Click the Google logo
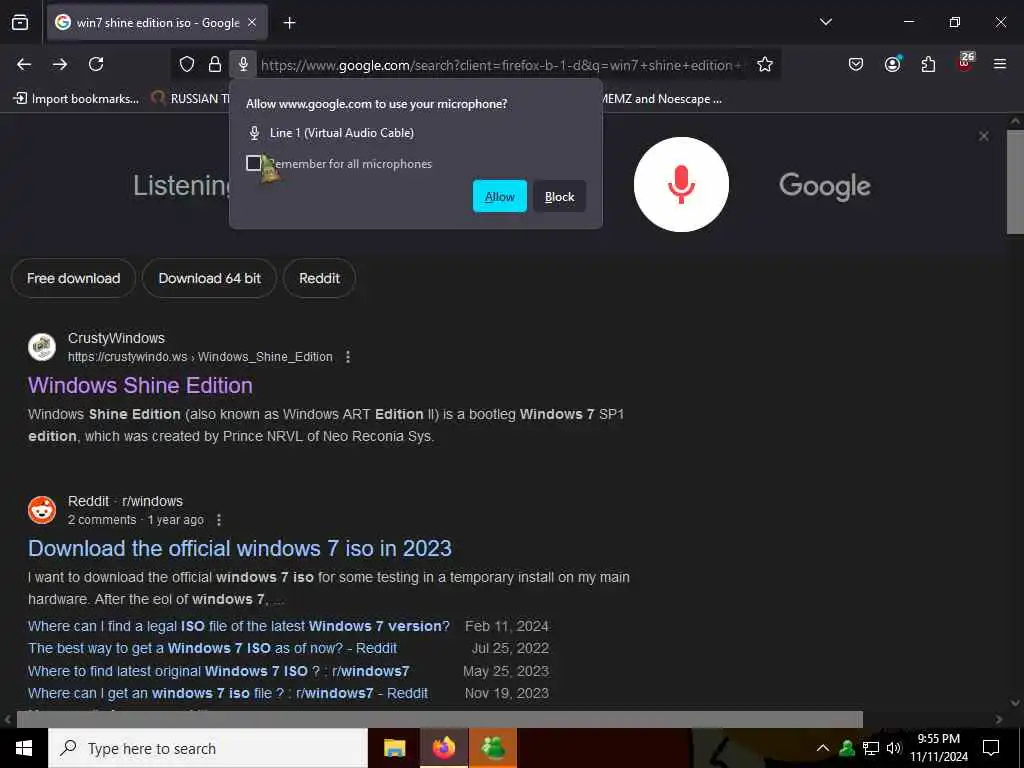The height and width of the screenshot is (768, 1024). (x=824, y=186)
